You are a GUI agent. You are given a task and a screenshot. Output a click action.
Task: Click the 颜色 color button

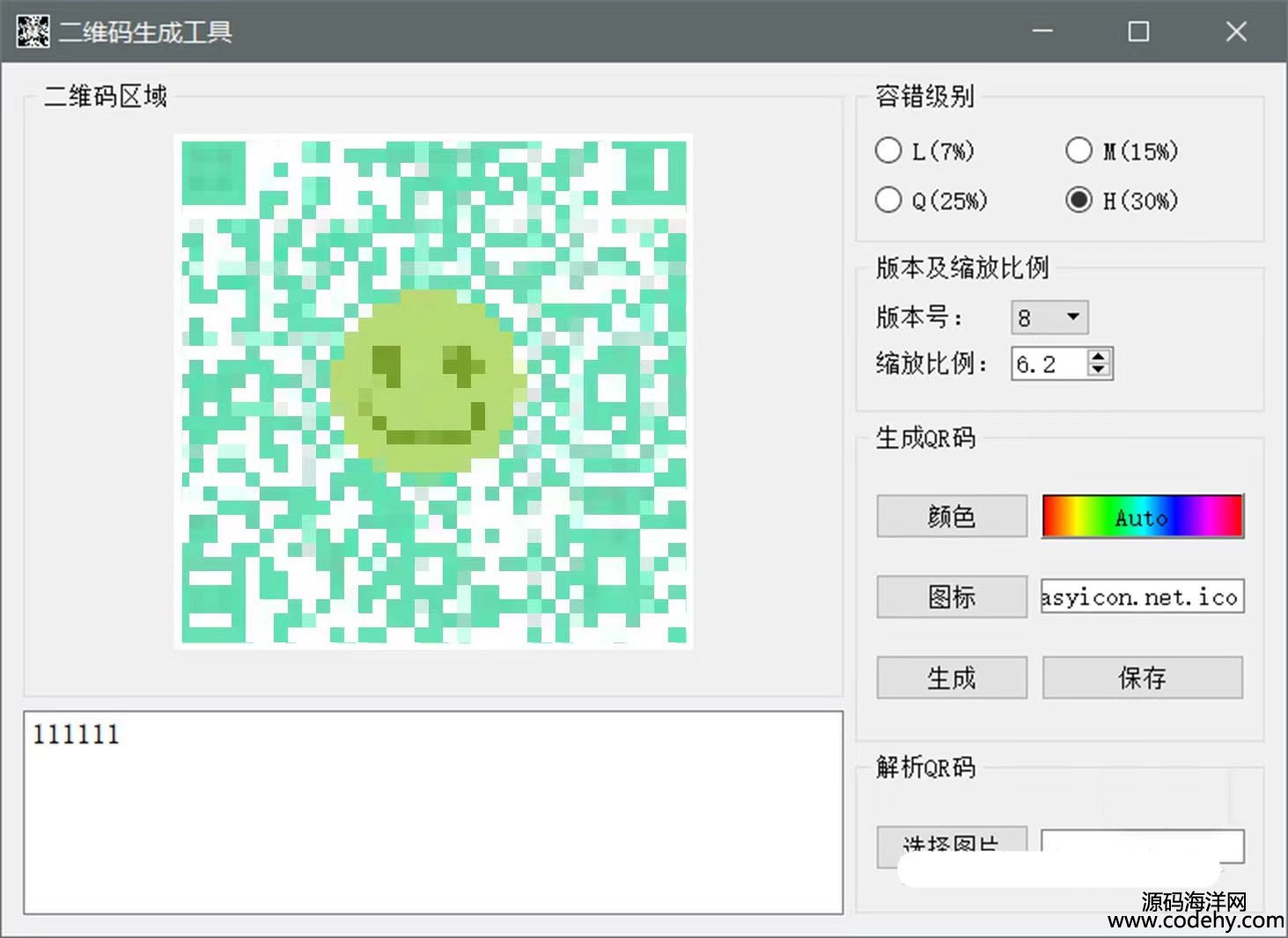coord(951,517)
